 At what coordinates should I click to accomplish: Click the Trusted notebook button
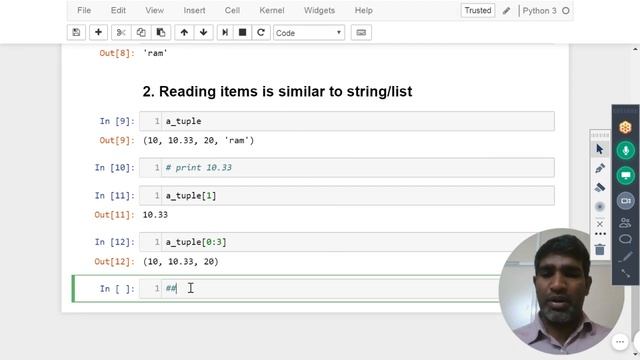pyautogui.click(x=478, y=11)
